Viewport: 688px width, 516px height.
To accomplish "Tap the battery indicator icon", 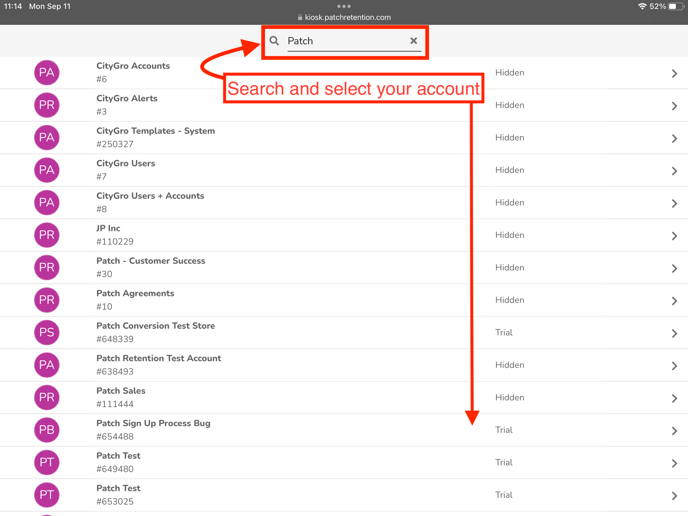I will click(676, 6).
